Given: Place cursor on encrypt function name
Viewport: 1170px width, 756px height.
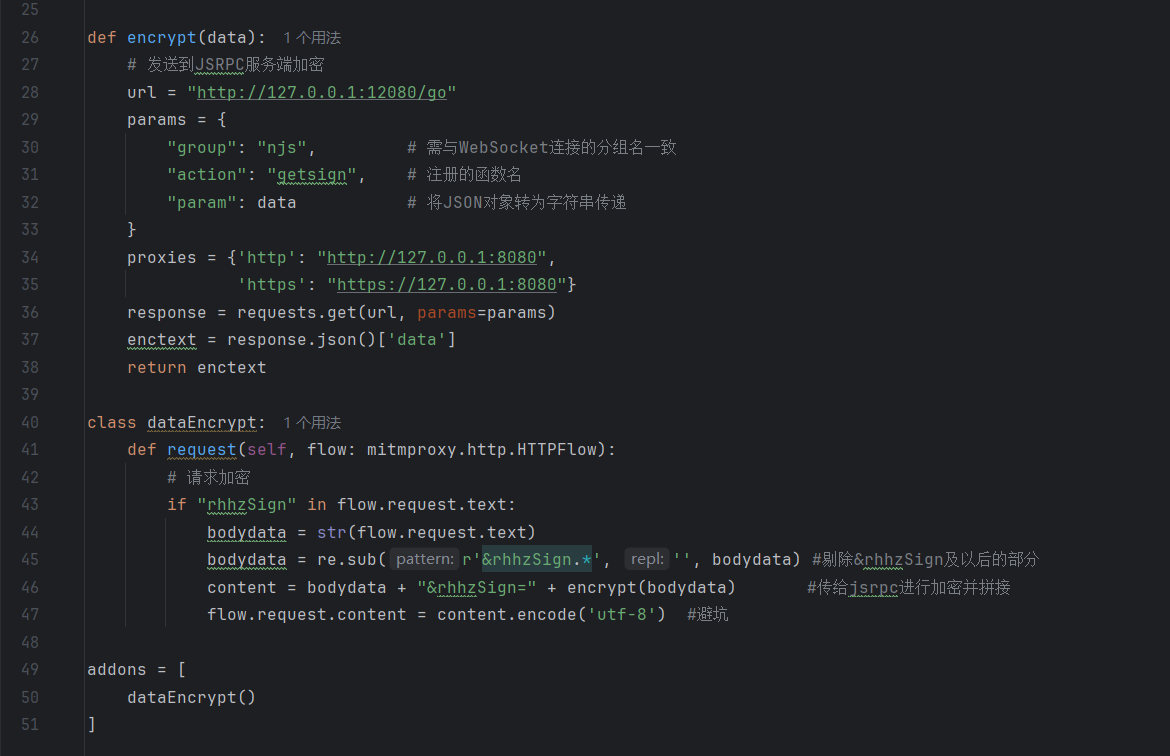Looking at the screenshot, I should [x=162, y=37].
